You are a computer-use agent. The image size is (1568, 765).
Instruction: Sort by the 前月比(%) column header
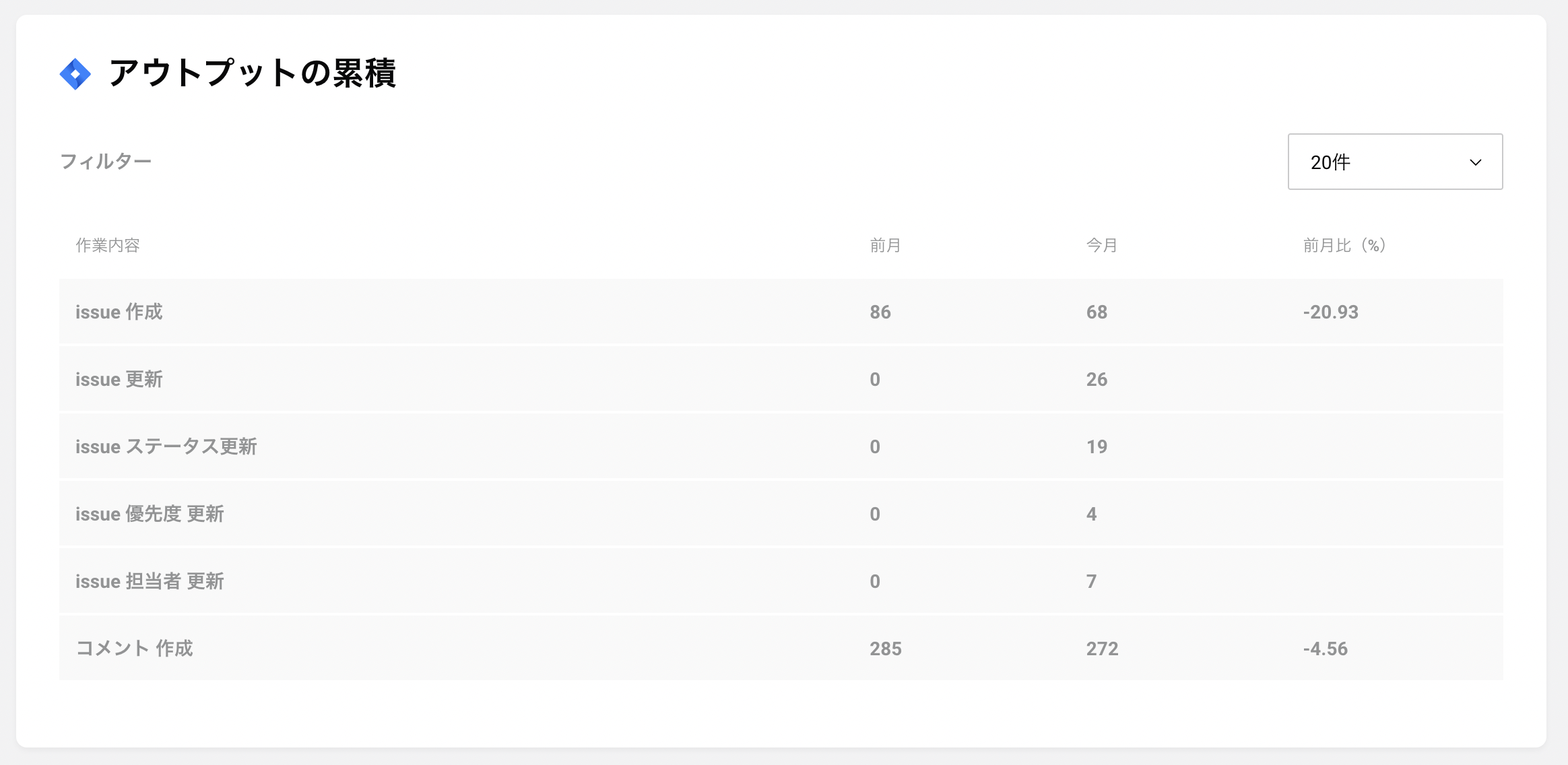click(1344, 245)
